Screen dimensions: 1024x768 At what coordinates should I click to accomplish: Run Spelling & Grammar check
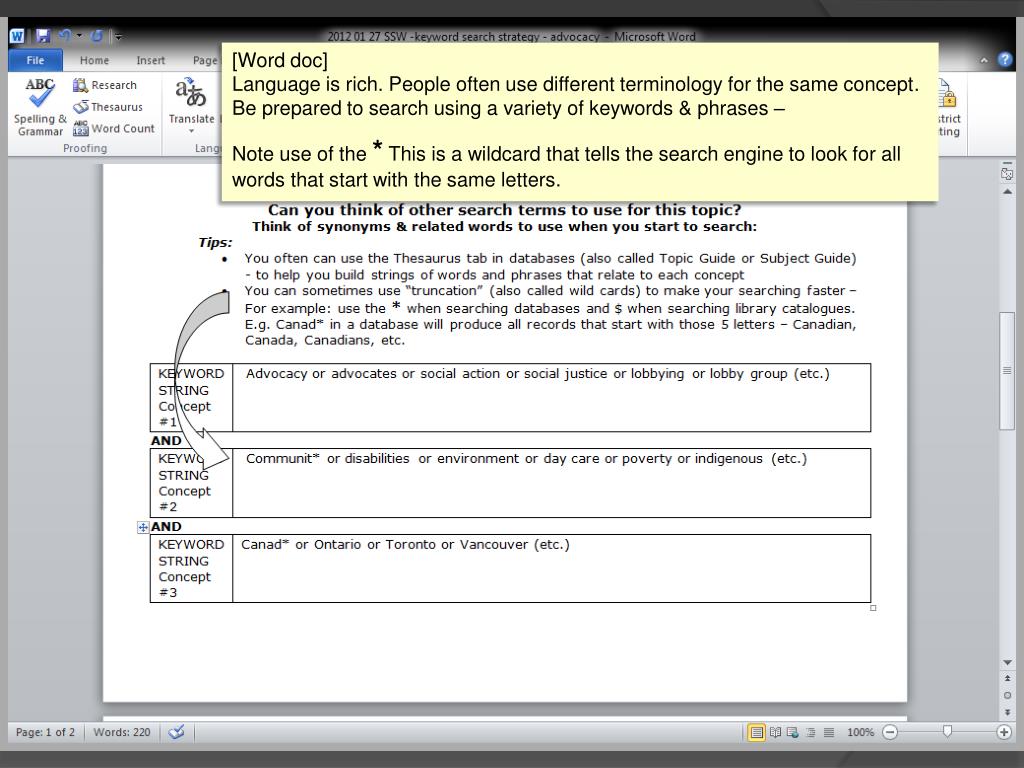[40, 107]
